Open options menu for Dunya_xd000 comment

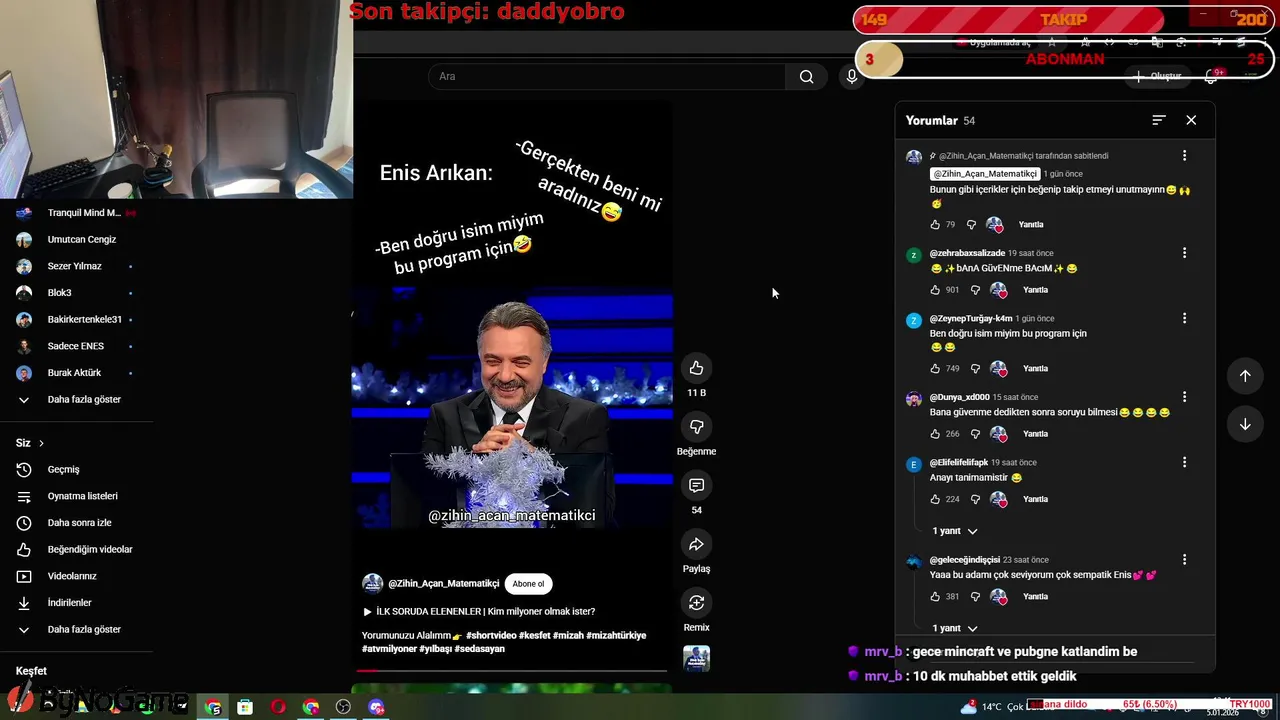click(1184, 397)
